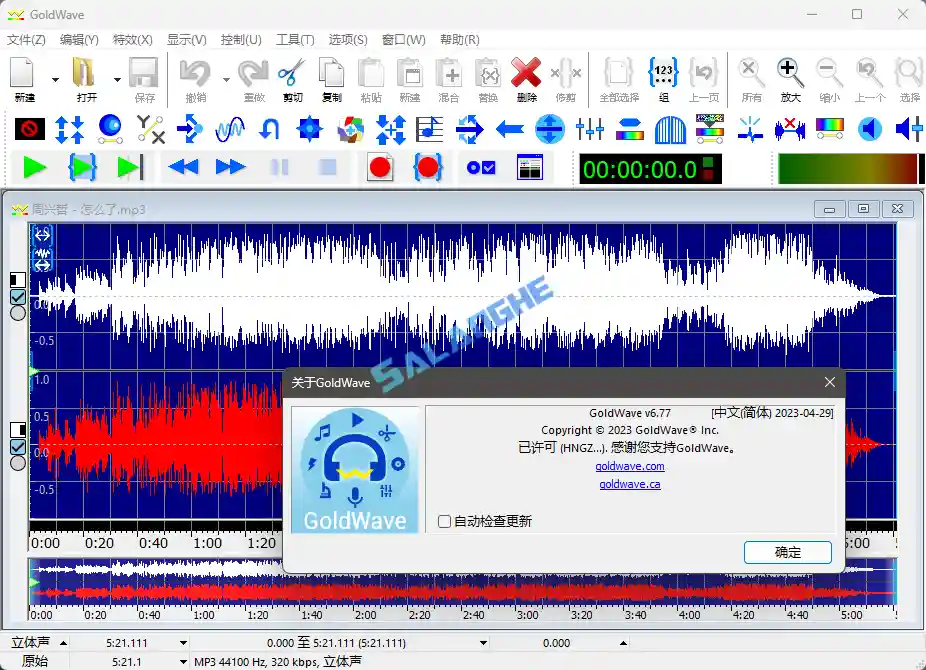
Task: Click the 确定 button in the dialog
Action: coord(787,552)
